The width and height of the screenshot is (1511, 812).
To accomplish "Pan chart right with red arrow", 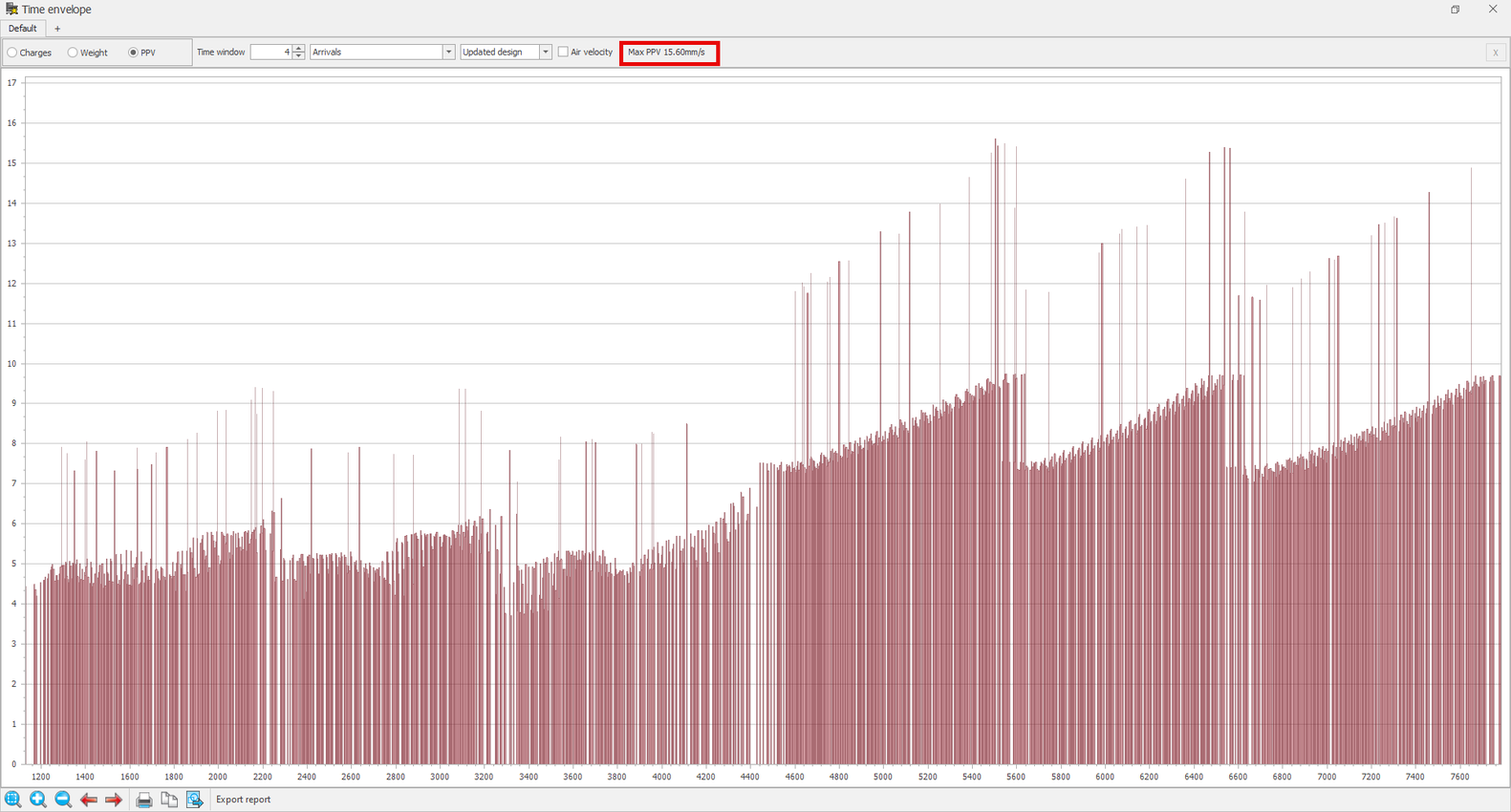I will [114, 800].
